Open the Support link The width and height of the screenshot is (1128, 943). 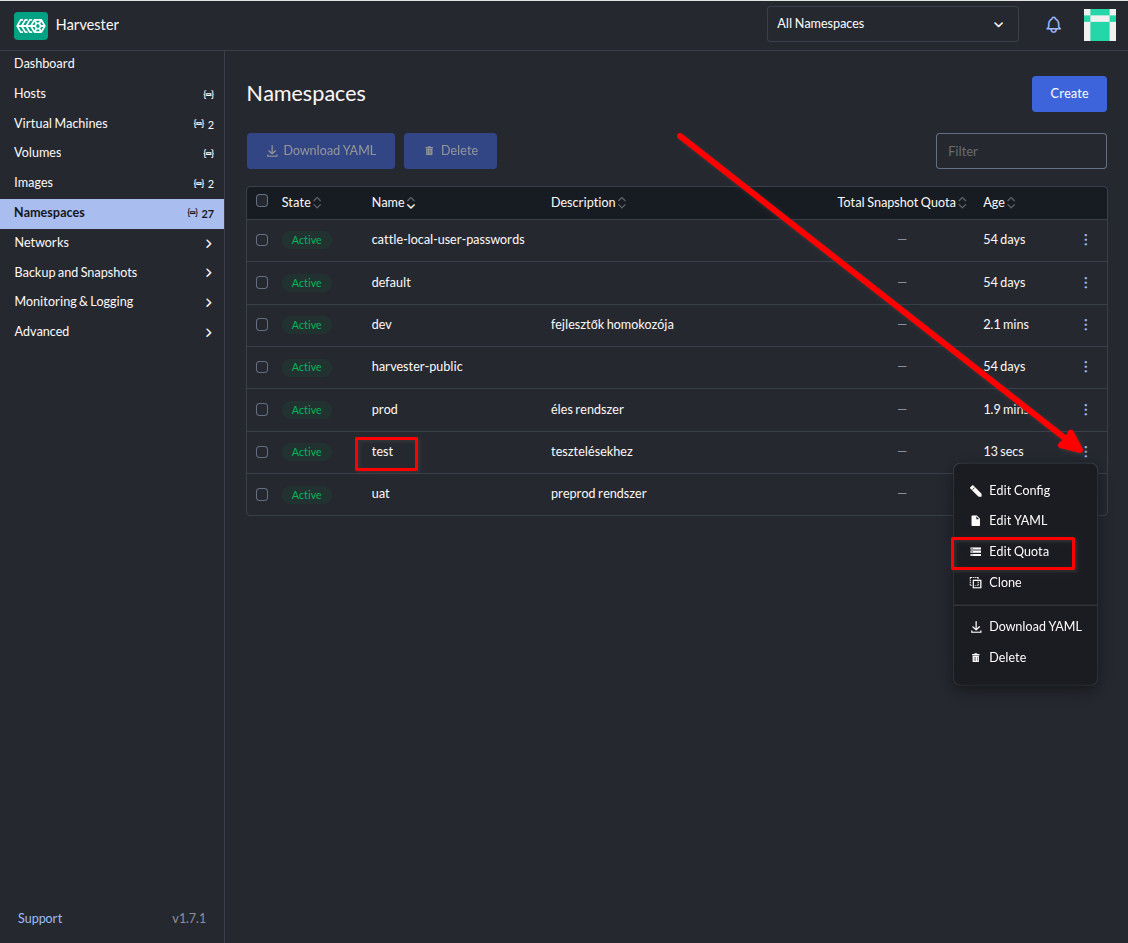click(40, 918)
